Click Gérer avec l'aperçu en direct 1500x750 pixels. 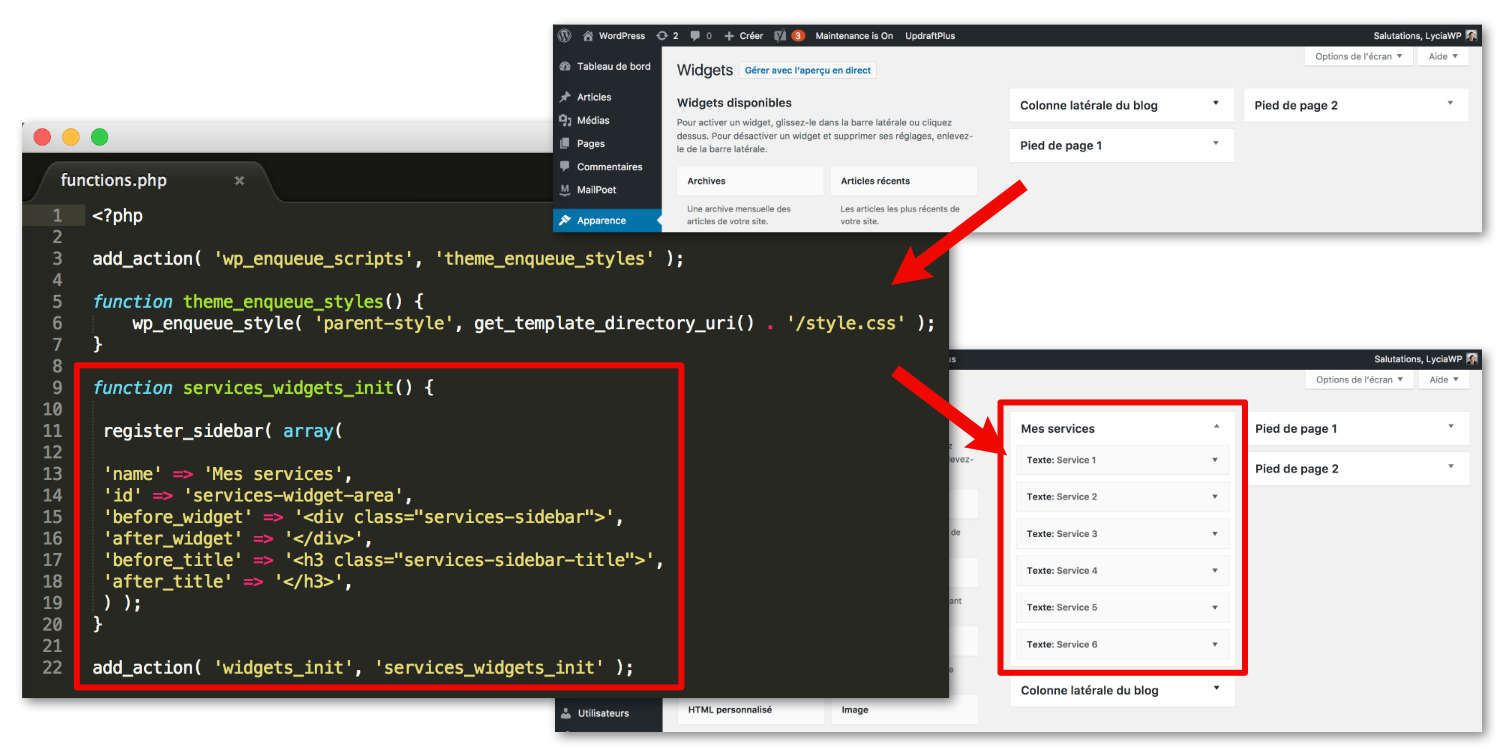pyautogui.click(x=807, y=71)
